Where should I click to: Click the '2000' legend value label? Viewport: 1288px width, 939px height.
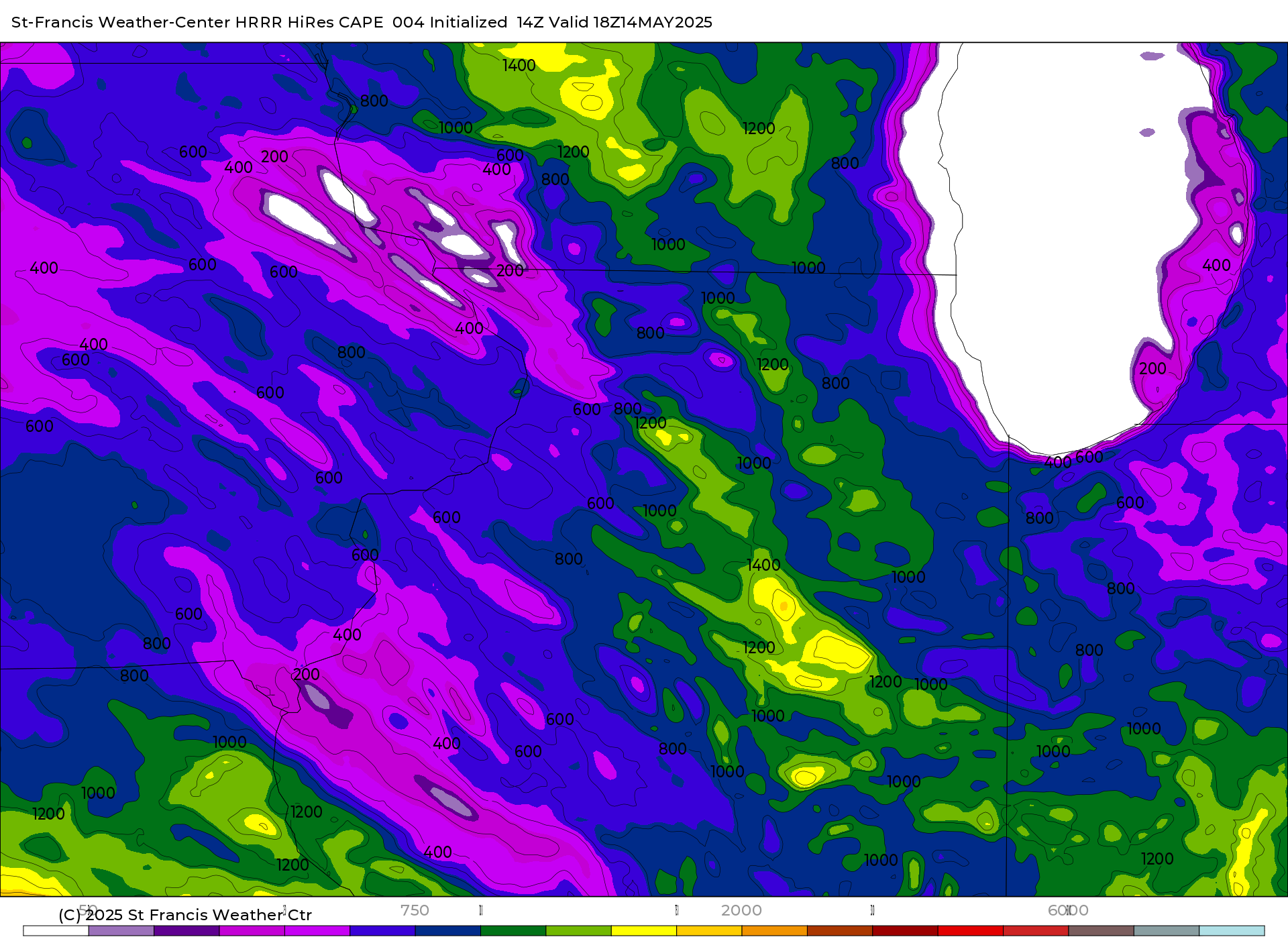(741, 910)
